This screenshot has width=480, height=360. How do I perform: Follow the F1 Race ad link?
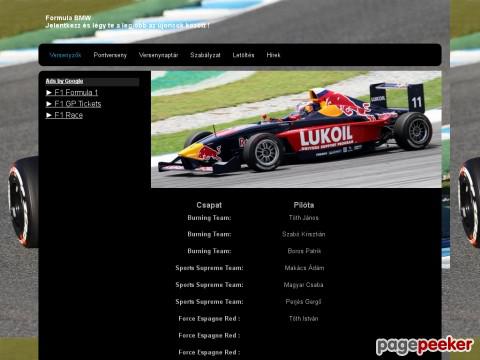point(64,115)
